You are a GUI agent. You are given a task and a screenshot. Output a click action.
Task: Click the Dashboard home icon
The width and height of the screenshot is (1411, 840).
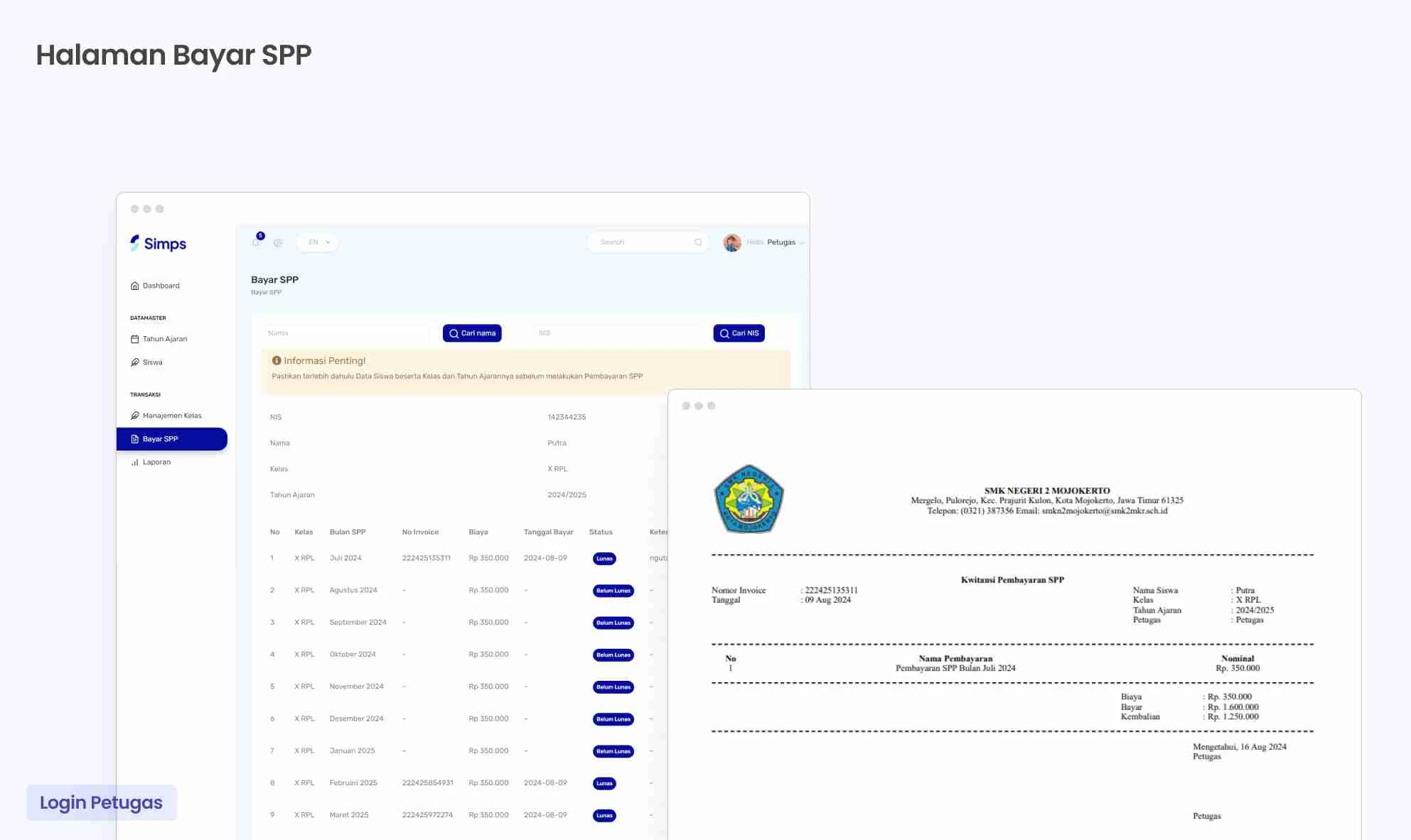[134, 286]
